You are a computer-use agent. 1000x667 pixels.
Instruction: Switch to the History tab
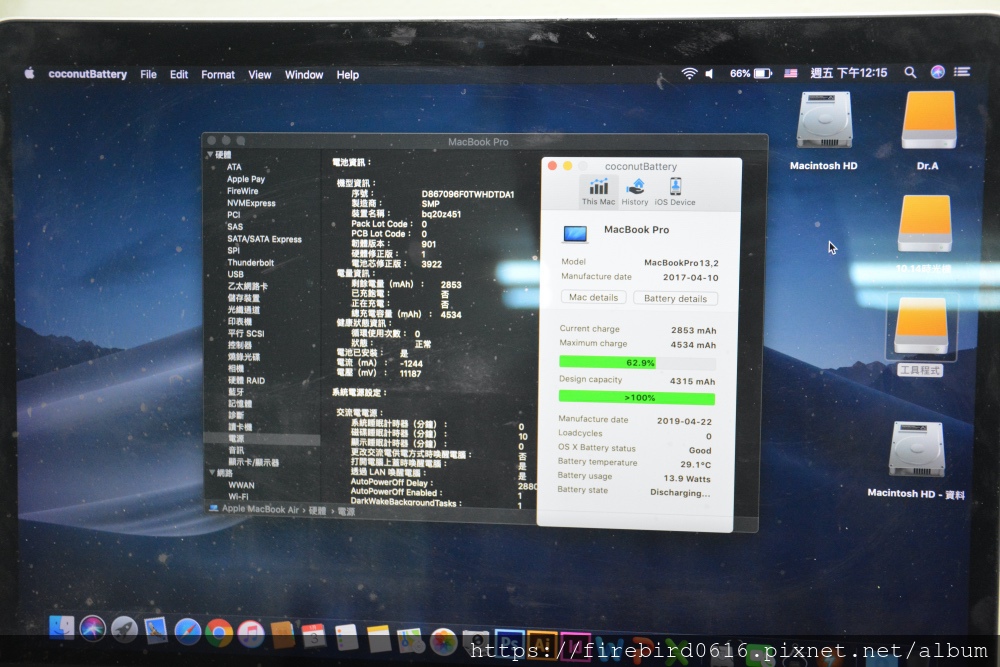pos(635,192)
